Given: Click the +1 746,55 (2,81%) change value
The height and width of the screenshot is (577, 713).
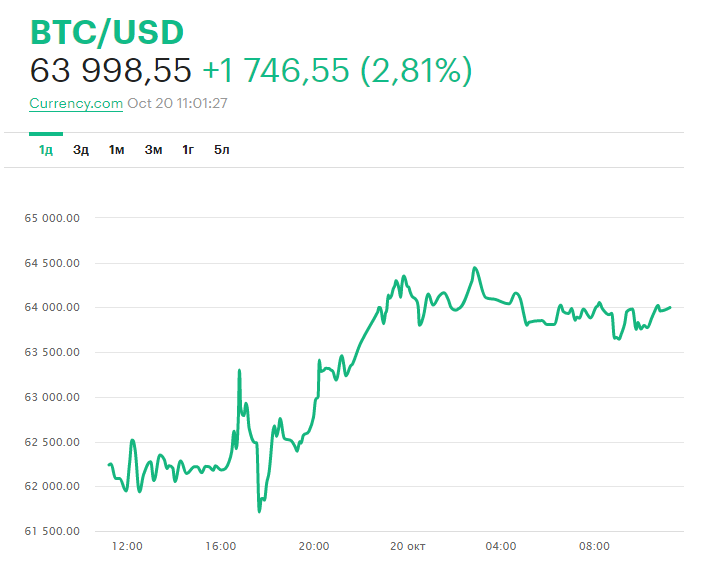Looking at the screenshot, I should click(x=337, y=70).
